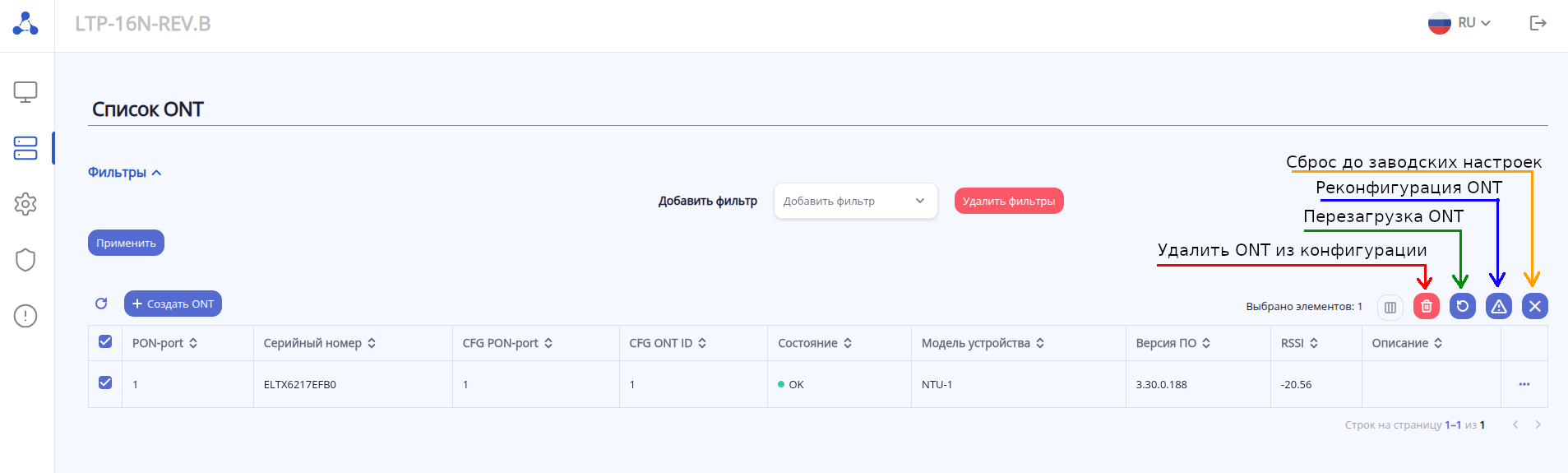The width and height of the screenshot is (1568, 473).
Task: Click the factory reset X icon
Action: pos(1534,306)
